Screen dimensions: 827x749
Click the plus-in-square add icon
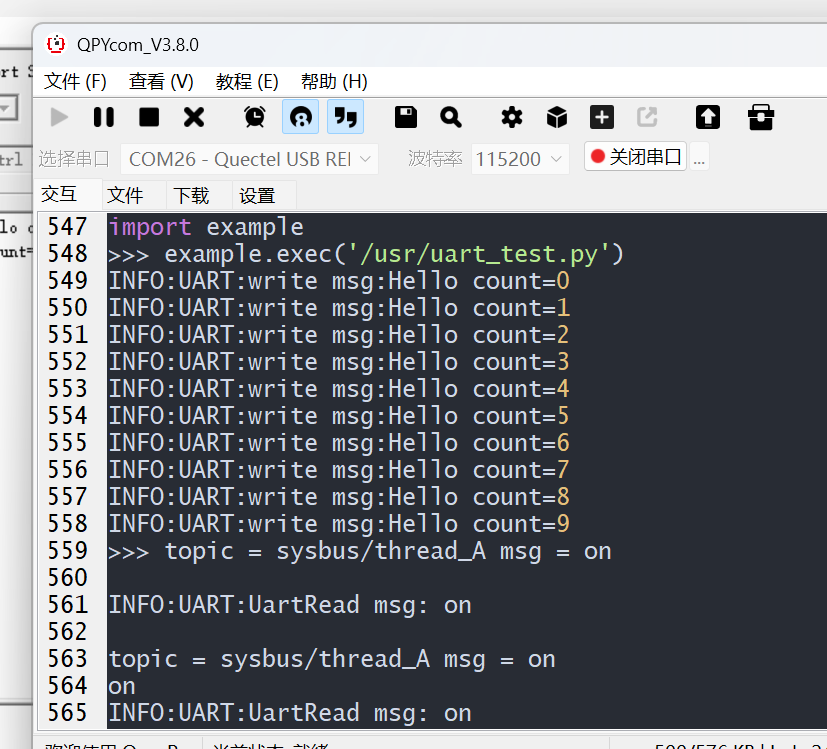coord(602,117)
